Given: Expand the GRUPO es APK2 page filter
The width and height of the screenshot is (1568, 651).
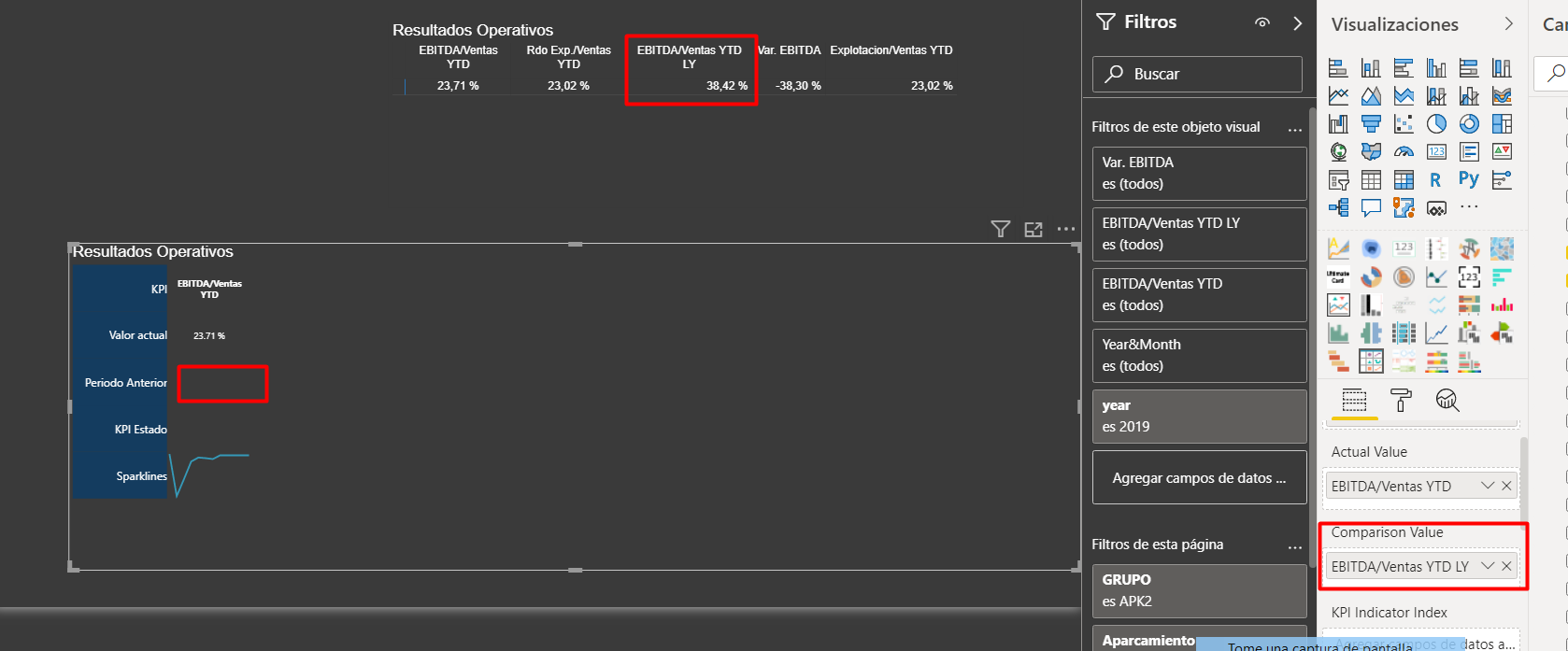Looking at the screenshot, I should point(1200,591).
